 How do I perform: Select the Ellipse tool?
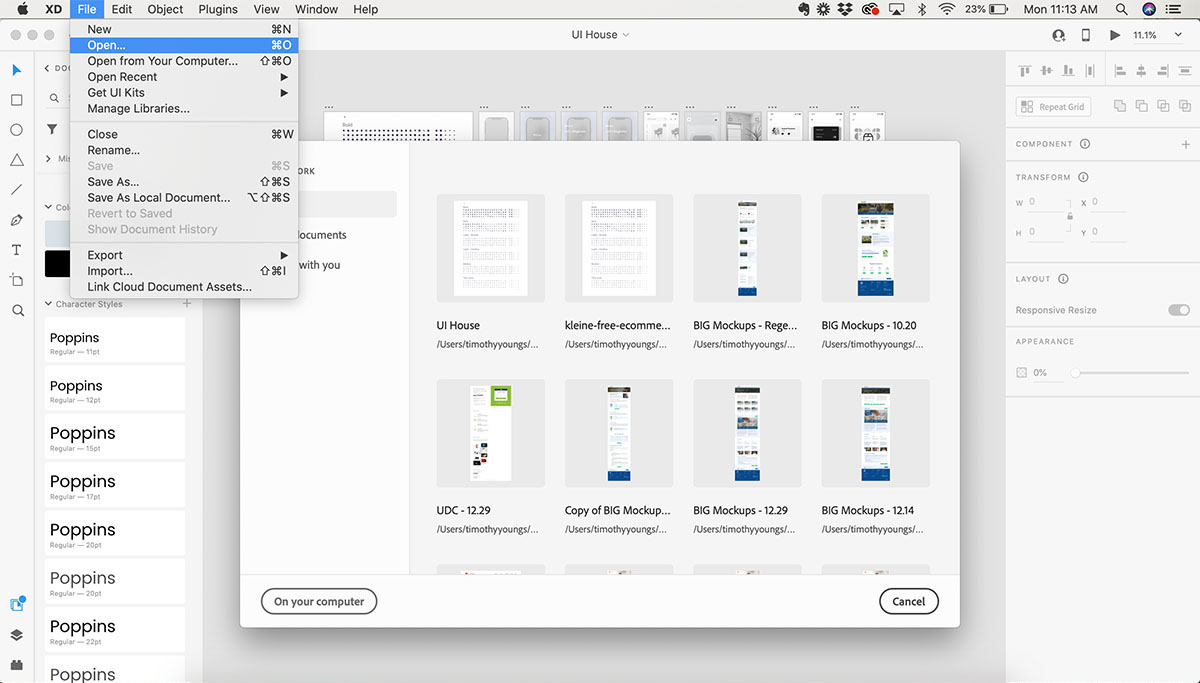17,130
